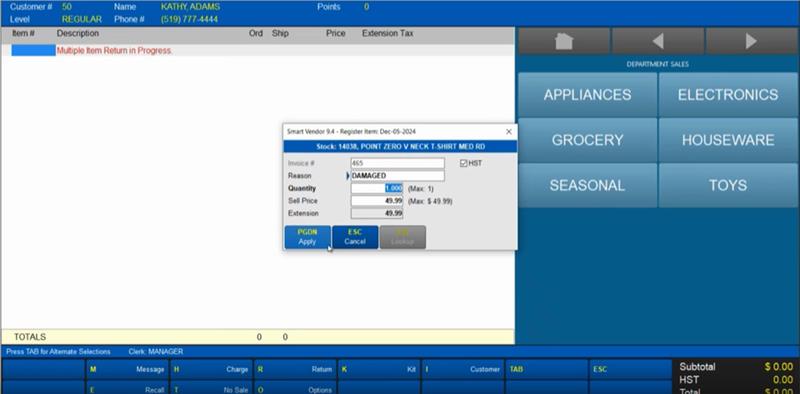800x394 pixels.
Task: Click the Points value 0
Action: tap(366, 7)
